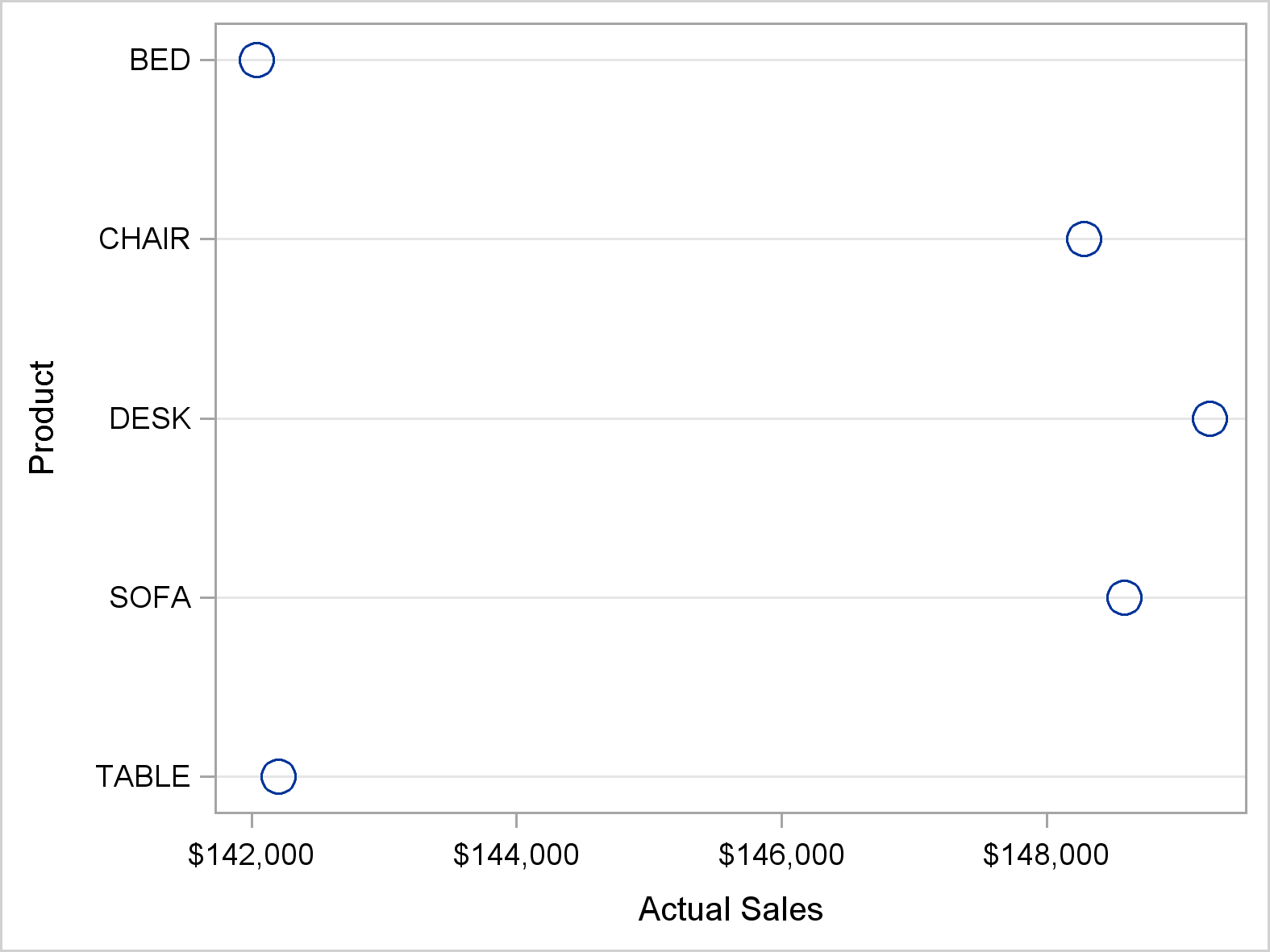Click the tick mark above the $144,000 label
Screen dimensions: 1270x952
tap(516, 821)
